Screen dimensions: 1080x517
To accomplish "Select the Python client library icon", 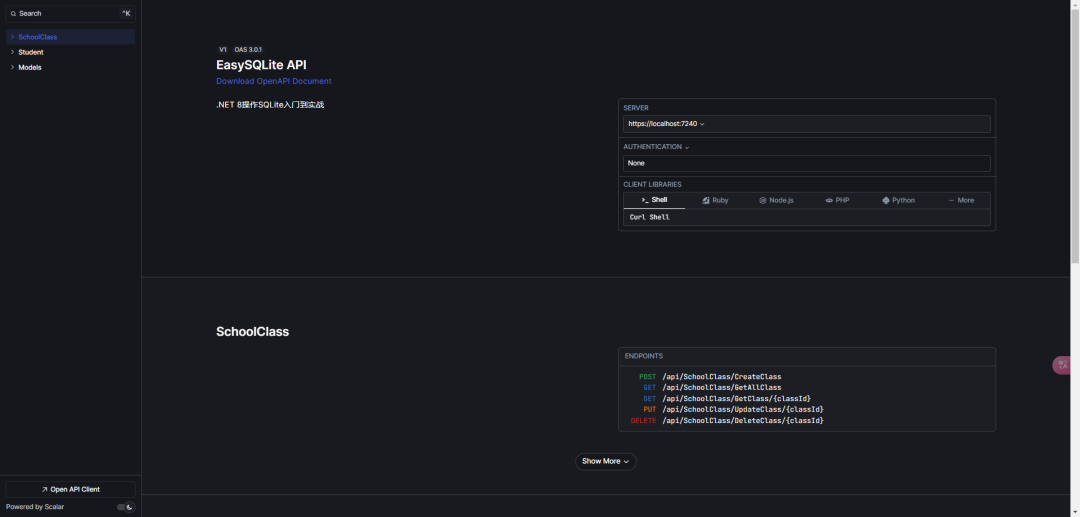I will coord(886,200).
